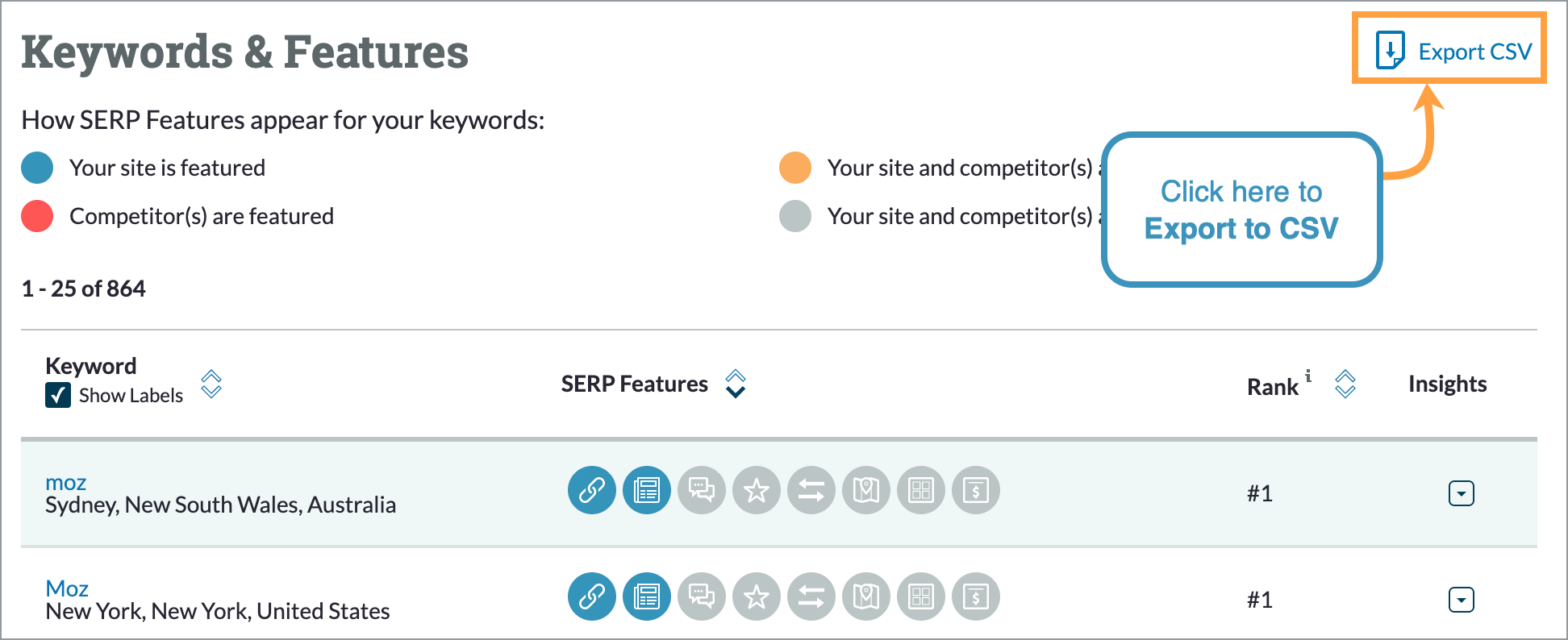Click the Paid result dollar icon for moz Sydney
Image resolution: width=1568 pixels, height=640 pixels.
[x=975, y=490]
